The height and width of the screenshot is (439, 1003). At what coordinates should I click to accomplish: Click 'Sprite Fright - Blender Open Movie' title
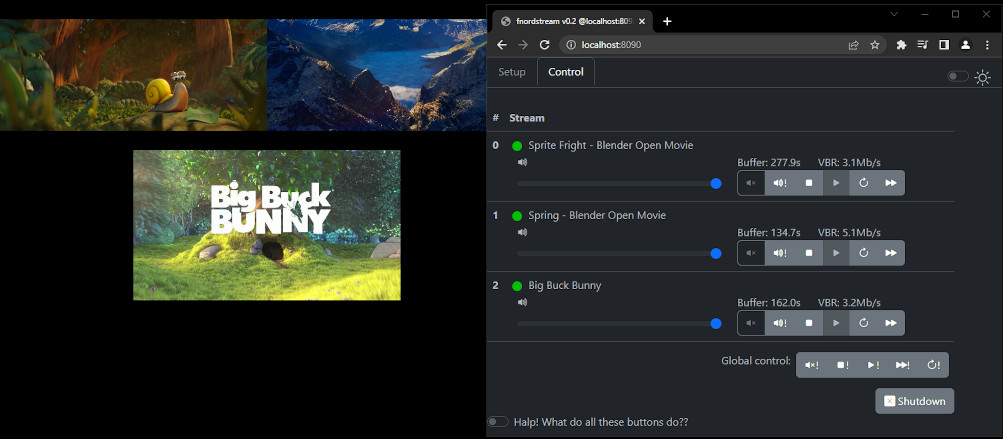[x=611, y=145]
